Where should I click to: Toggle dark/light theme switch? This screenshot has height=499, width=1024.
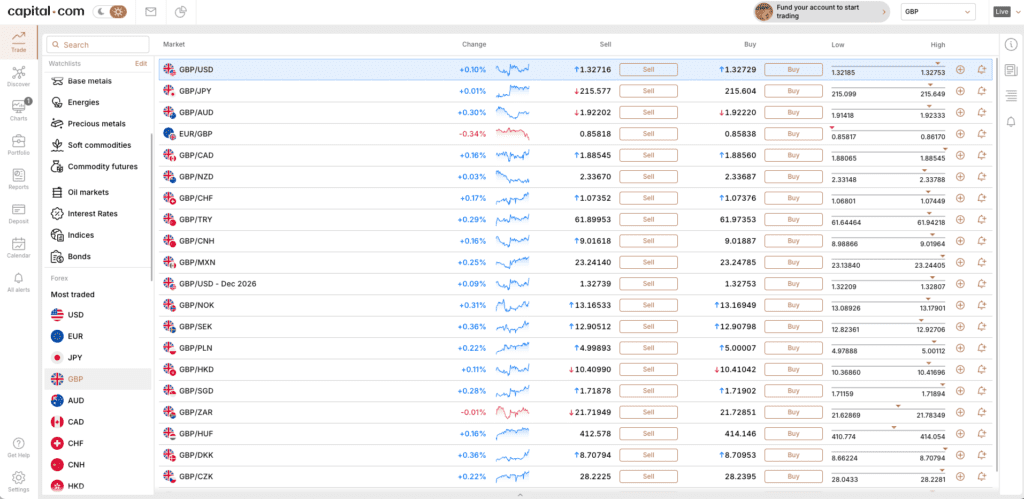[110, 12]
